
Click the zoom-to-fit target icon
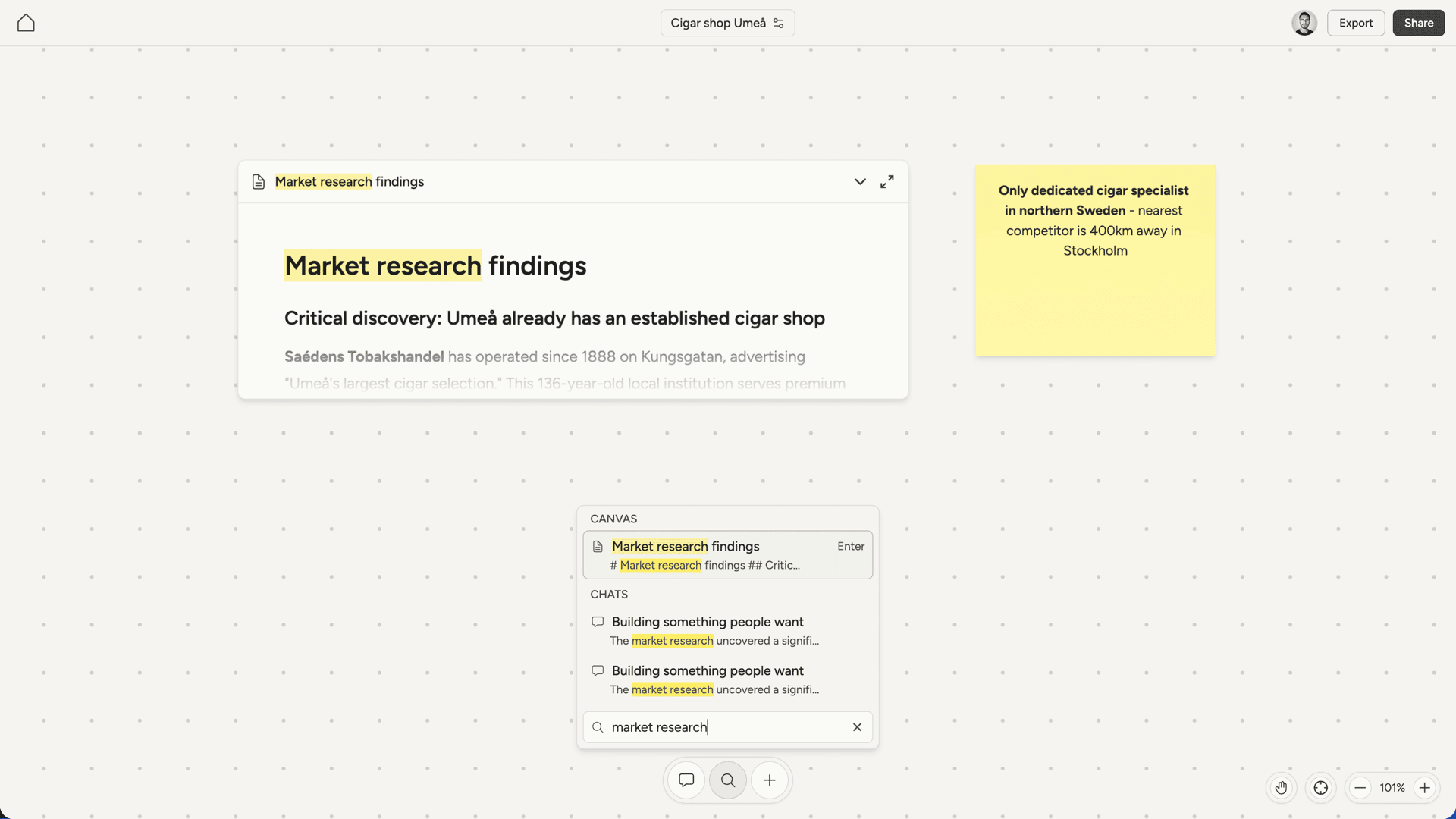1321,787
